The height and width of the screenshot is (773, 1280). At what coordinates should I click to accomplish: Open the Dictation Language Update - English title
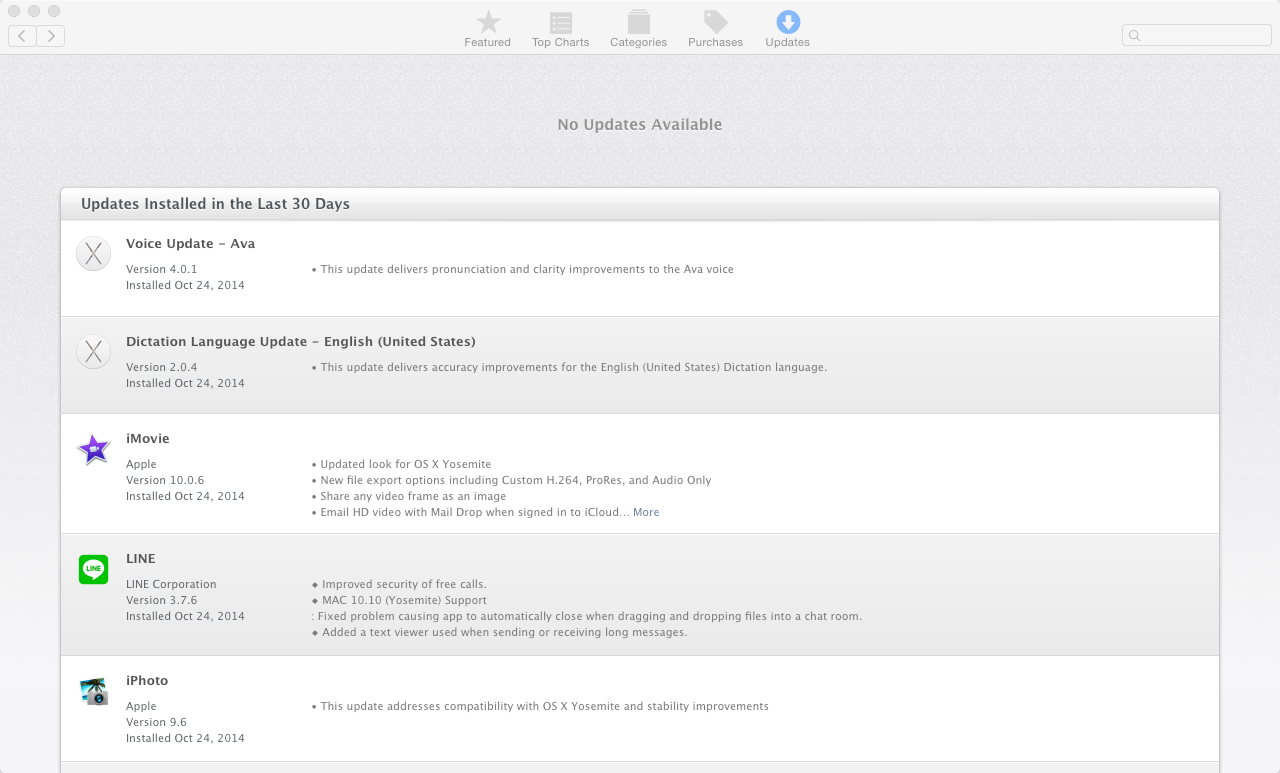301,342
